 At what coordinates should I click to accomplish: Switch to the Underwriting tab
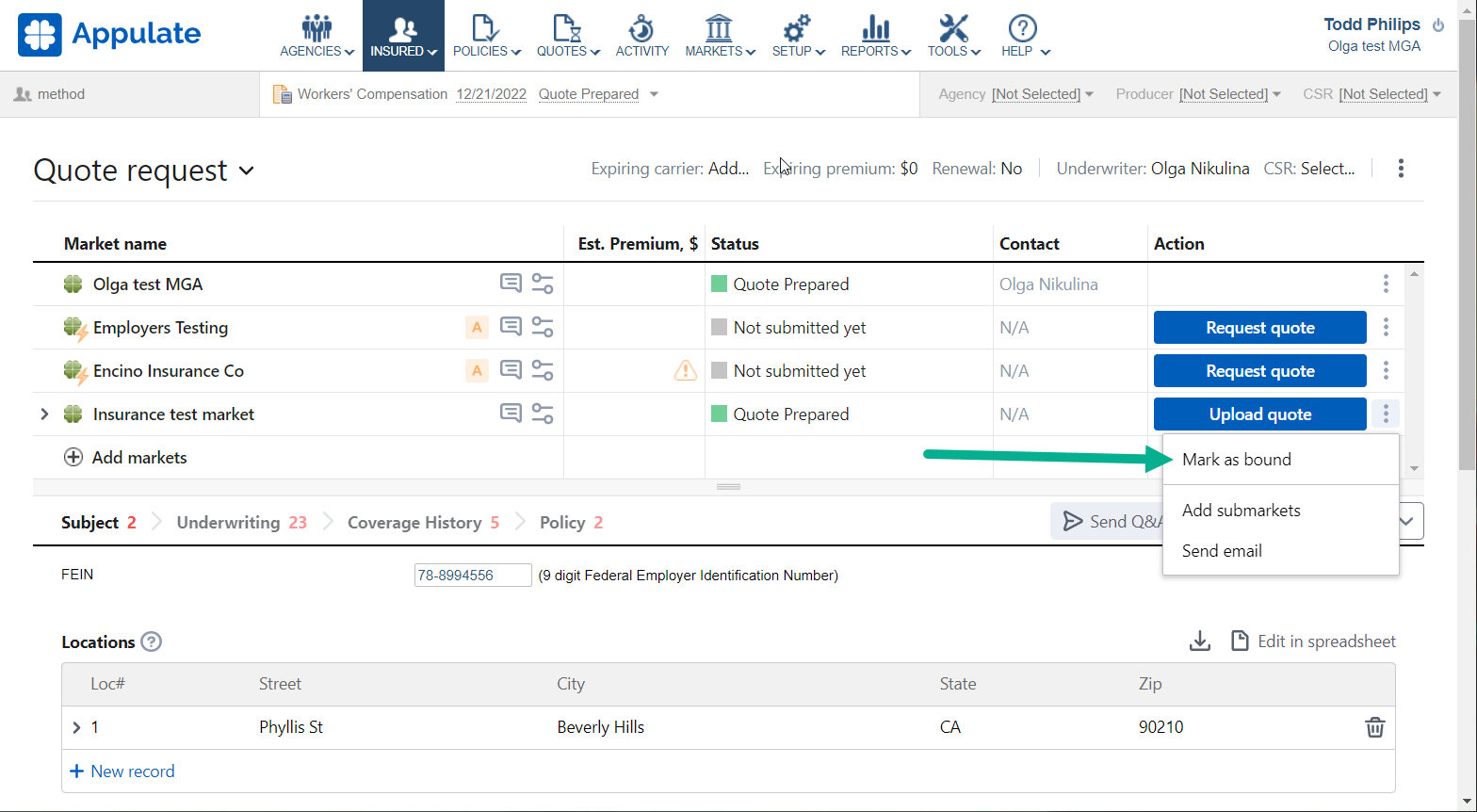coord(242,523)
